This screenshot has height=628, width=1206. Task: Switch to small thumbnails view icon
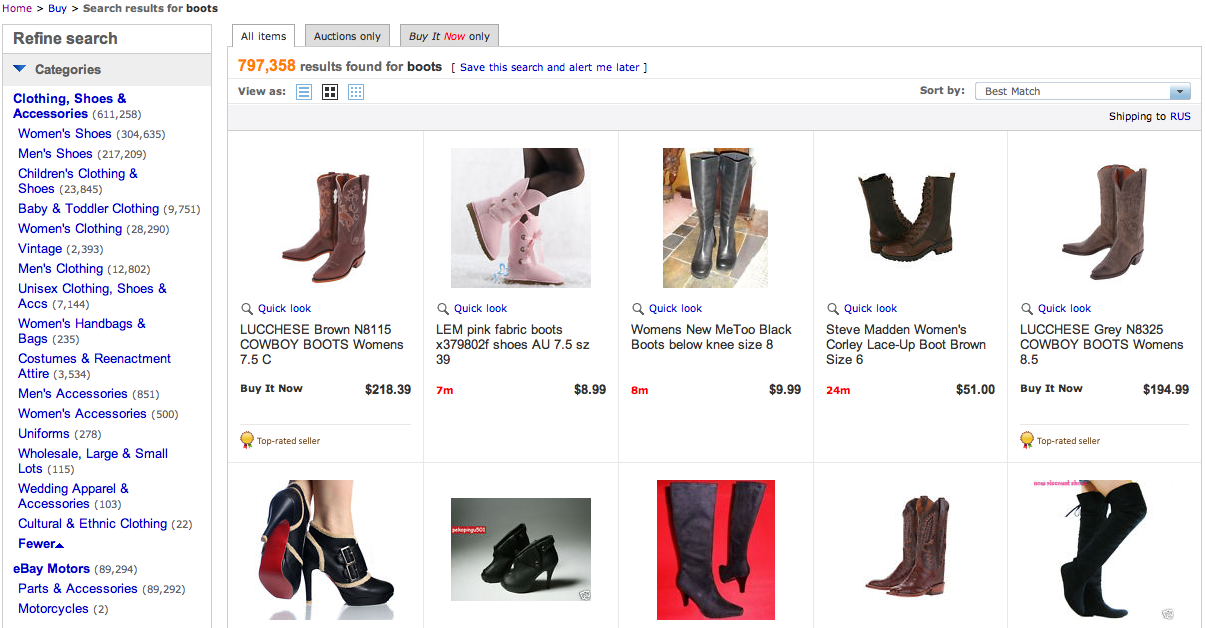click(356, 92)
